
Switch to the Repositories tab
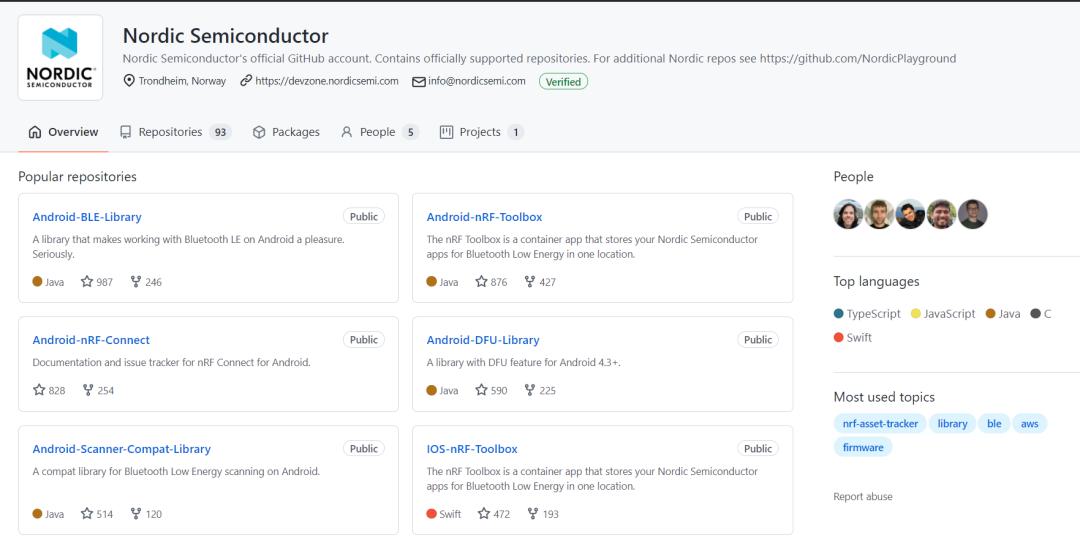coord(175,132)
